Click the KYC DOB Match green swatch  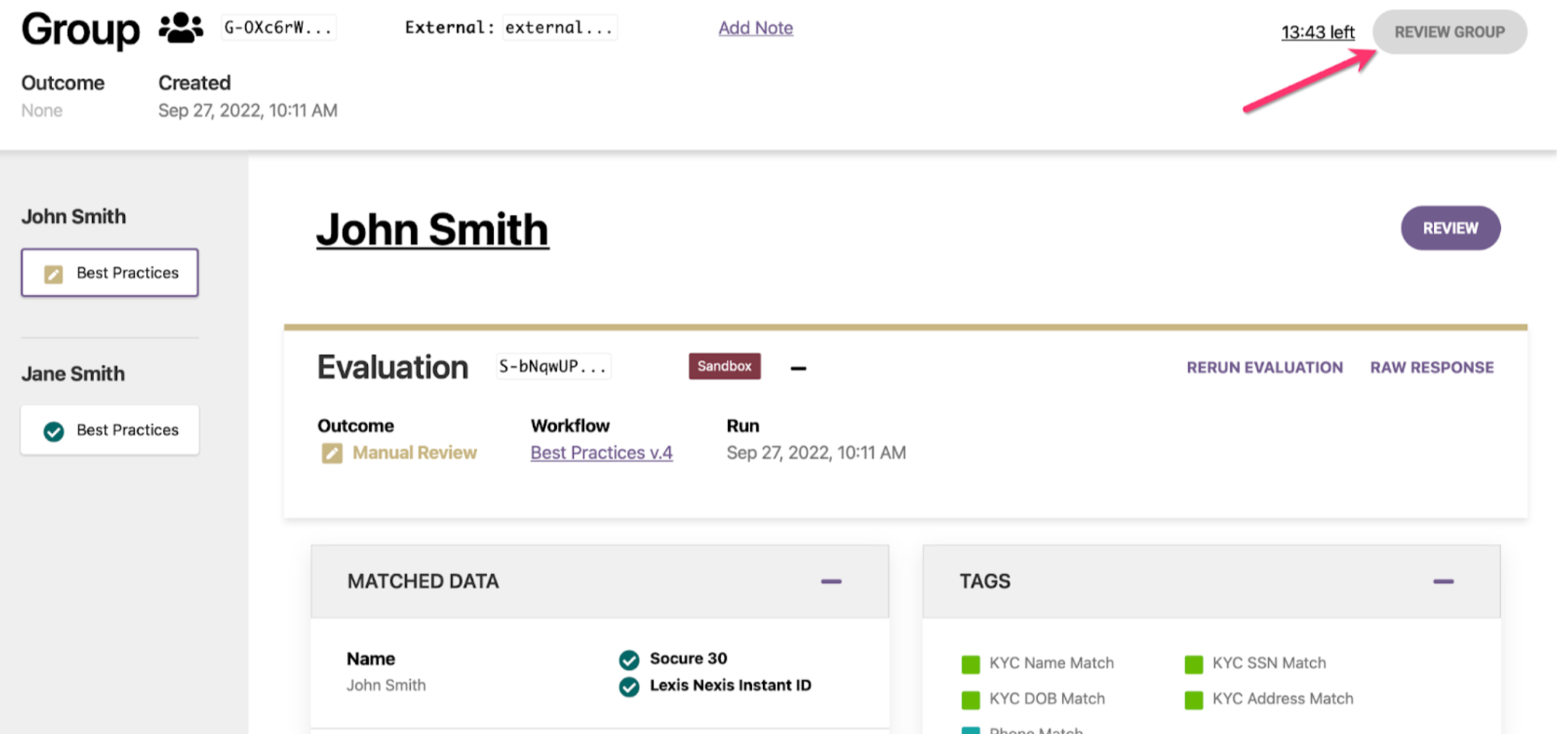coord(971,699)
